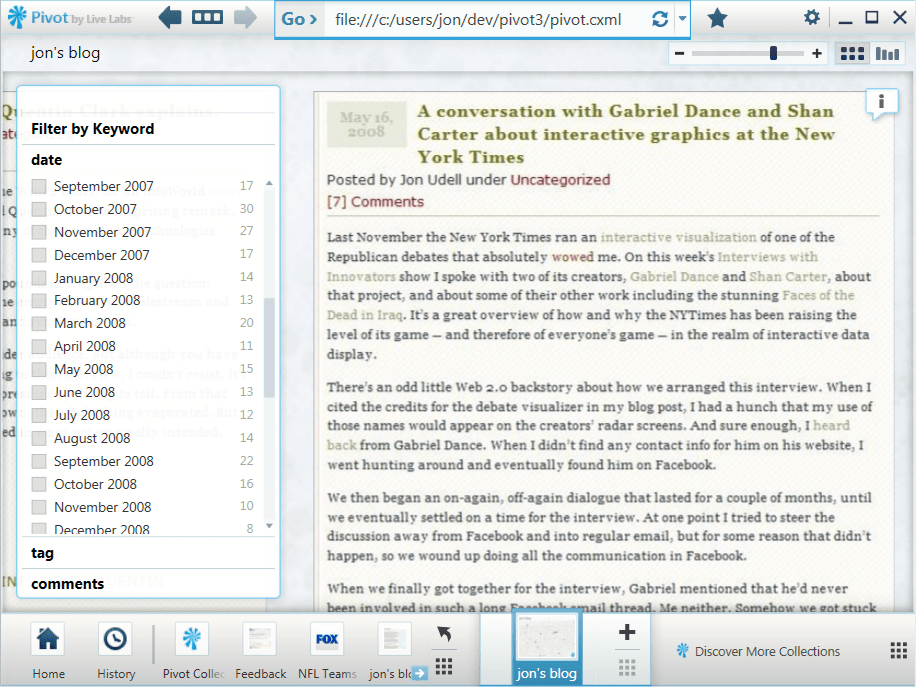Click the zoom in plus button
916x687 pixels.
pyautogui.click(x=817, y=54)
